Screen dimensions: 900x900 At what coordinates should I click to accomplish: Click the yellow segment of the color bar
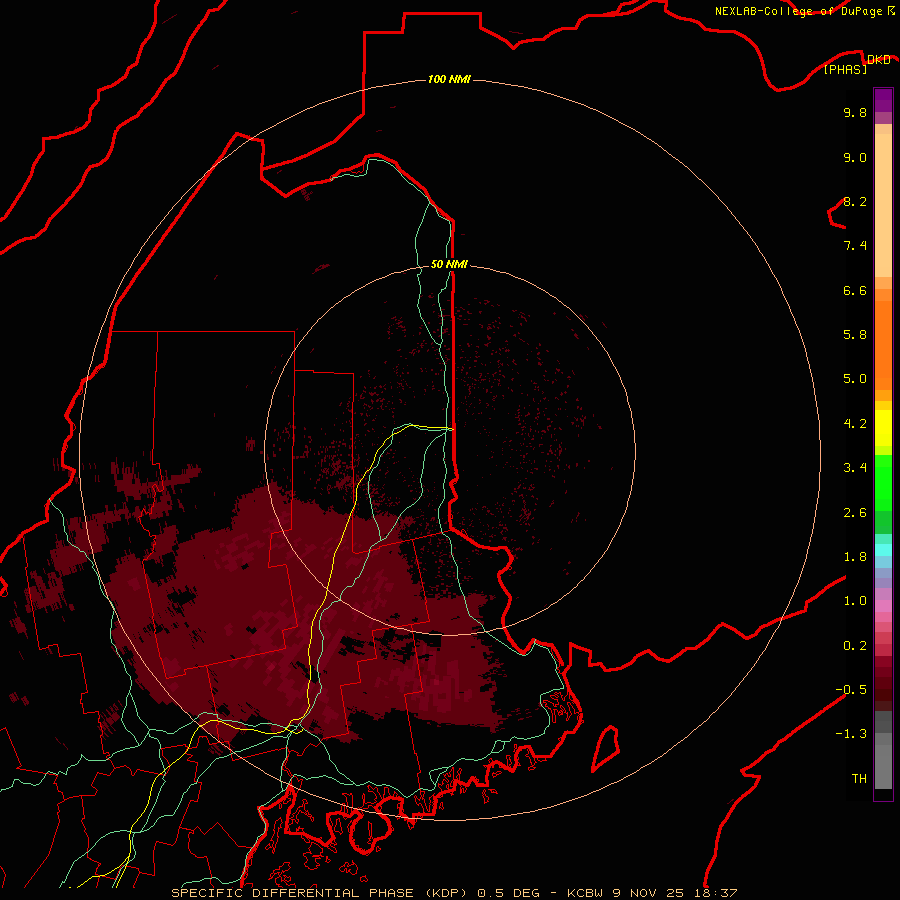(x=883, y=428)
